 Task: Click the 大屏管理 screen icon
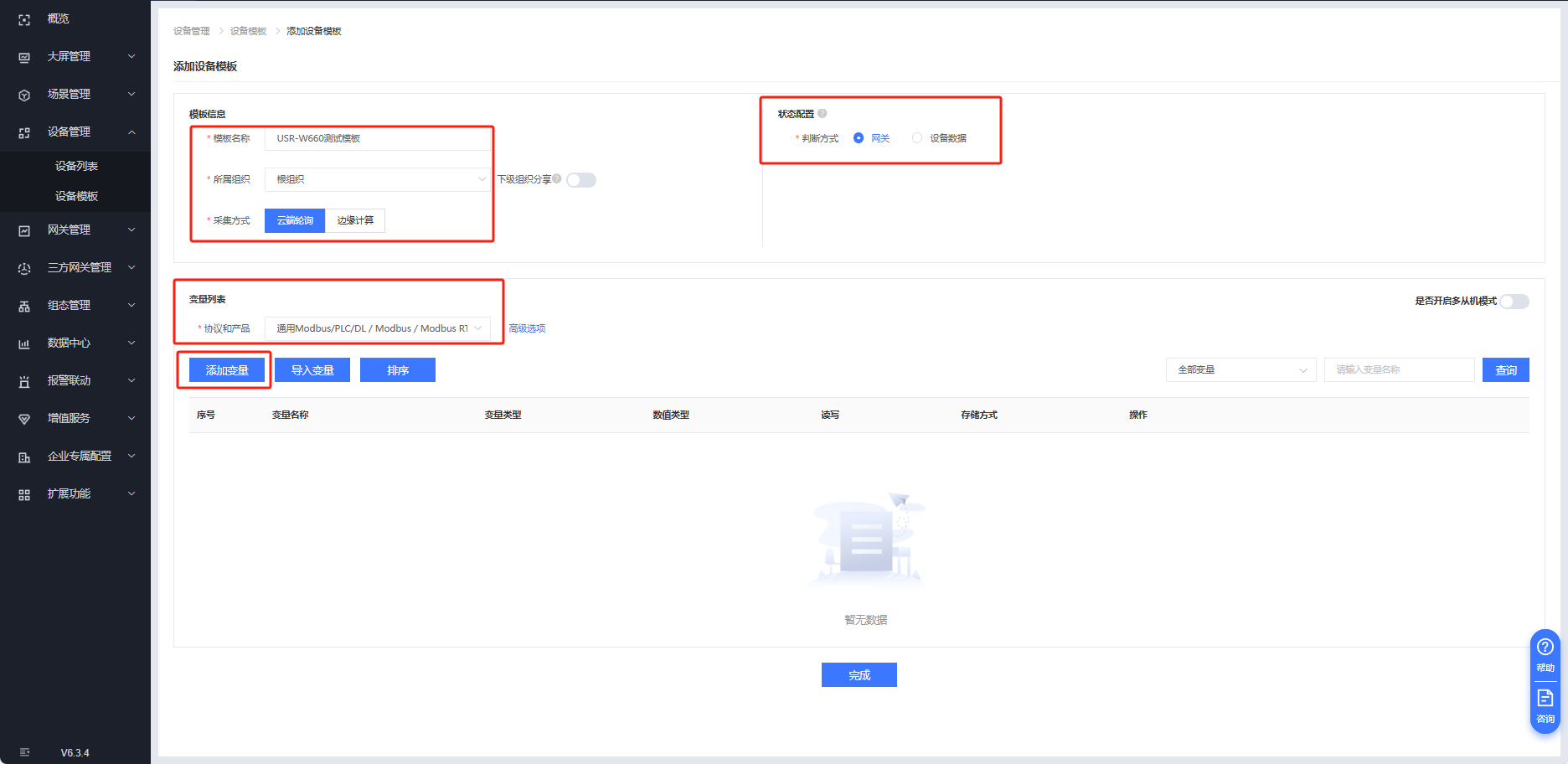(24, 57)
